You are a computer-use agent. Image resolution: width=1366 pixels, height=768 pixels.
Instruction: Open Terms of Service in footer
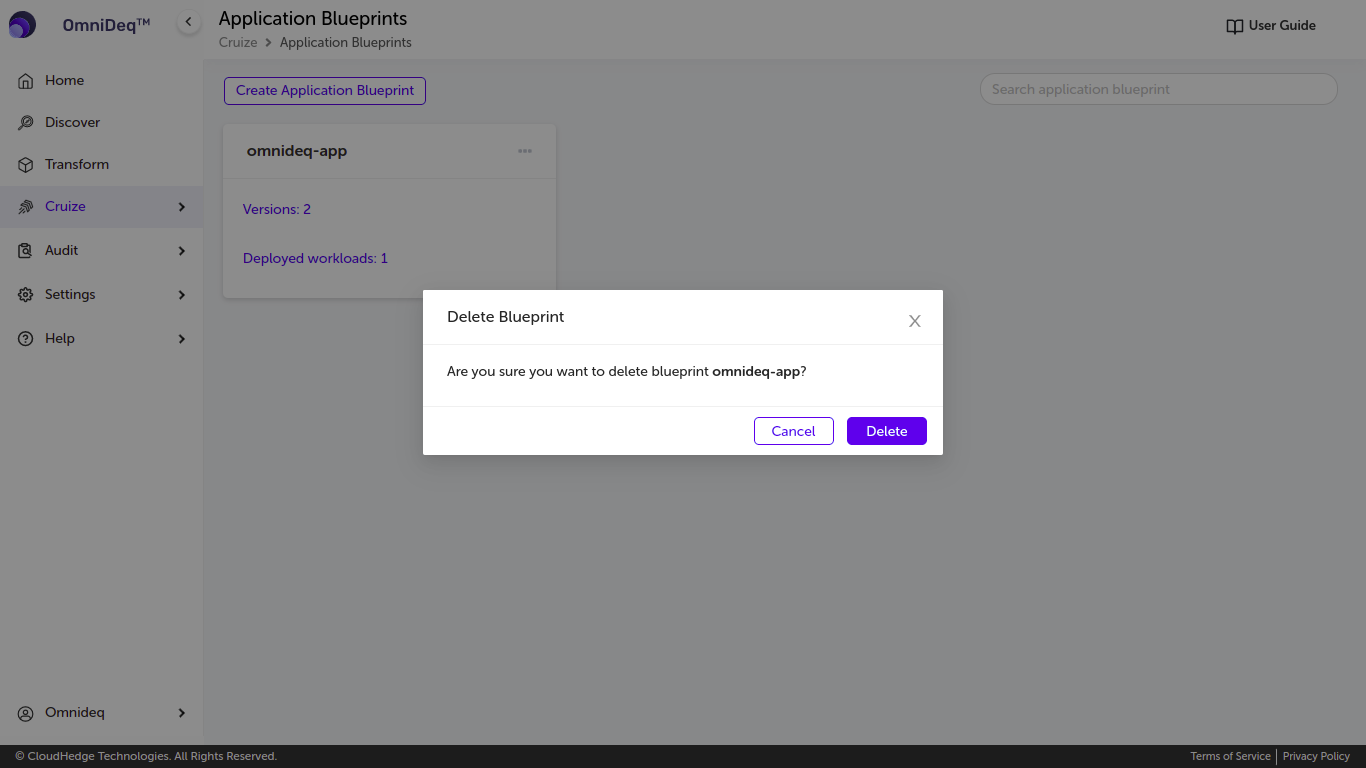pyautogui.click(x=1230, y=756)
